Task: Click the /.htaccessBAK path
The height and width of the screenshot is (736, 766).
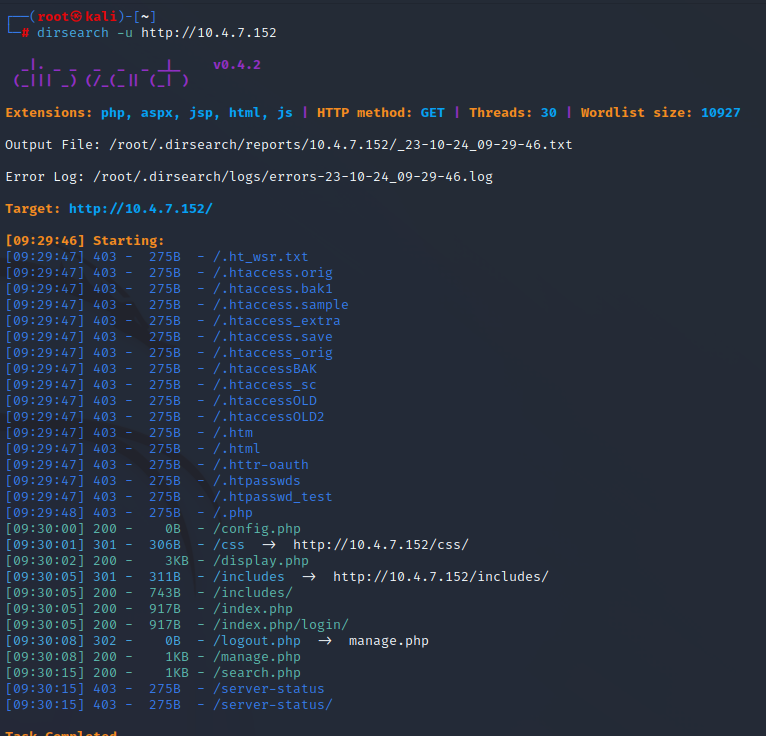Action: 265,369
